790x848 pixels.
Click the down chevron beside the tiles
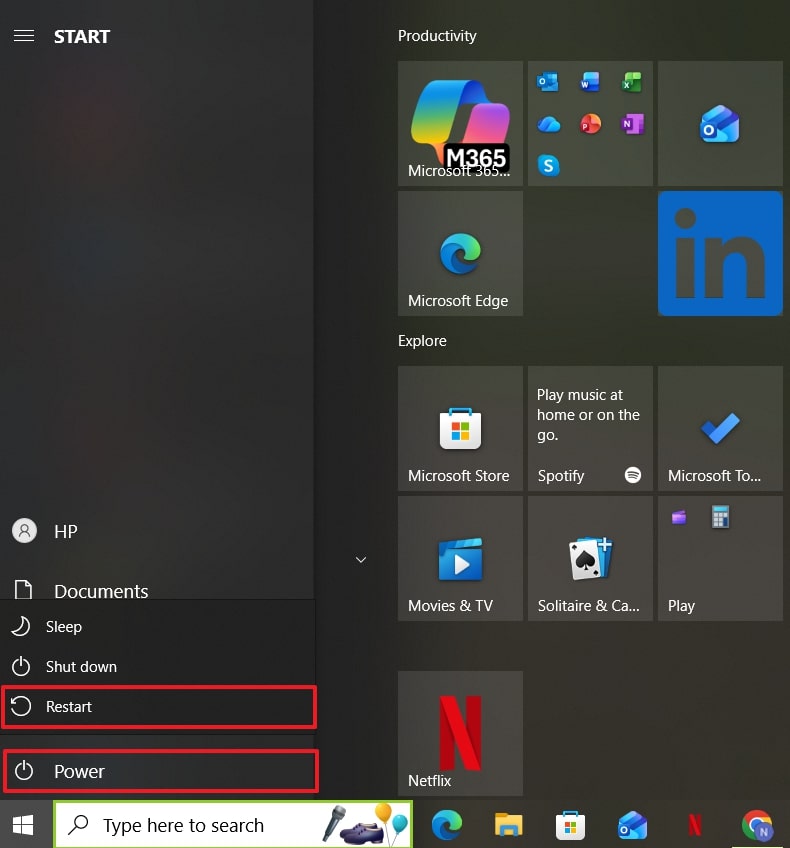point(361,560)
